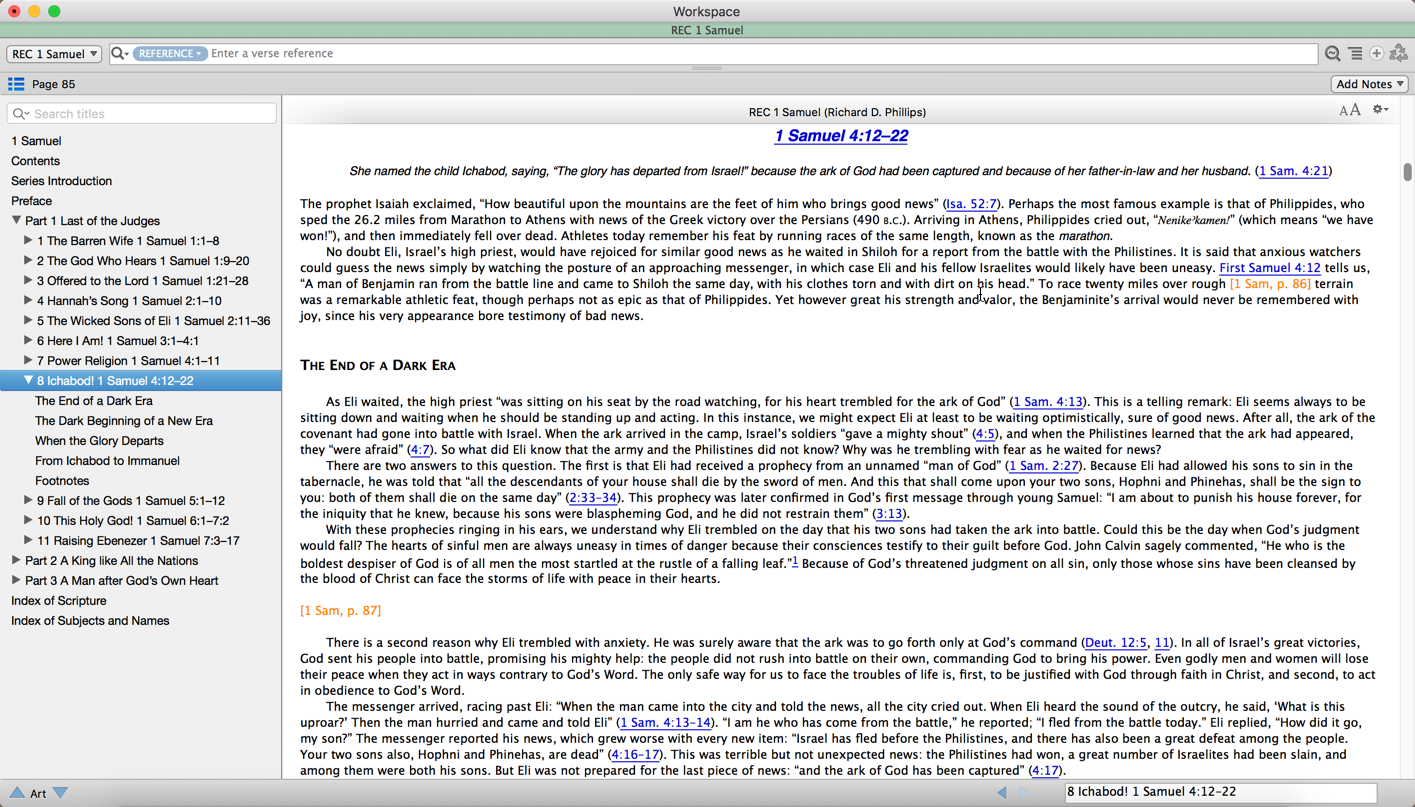Click the 1 Samuel 4:12–22 heading link
The width and height of the screenshot is (1415, 807).
tap(841, 136)
